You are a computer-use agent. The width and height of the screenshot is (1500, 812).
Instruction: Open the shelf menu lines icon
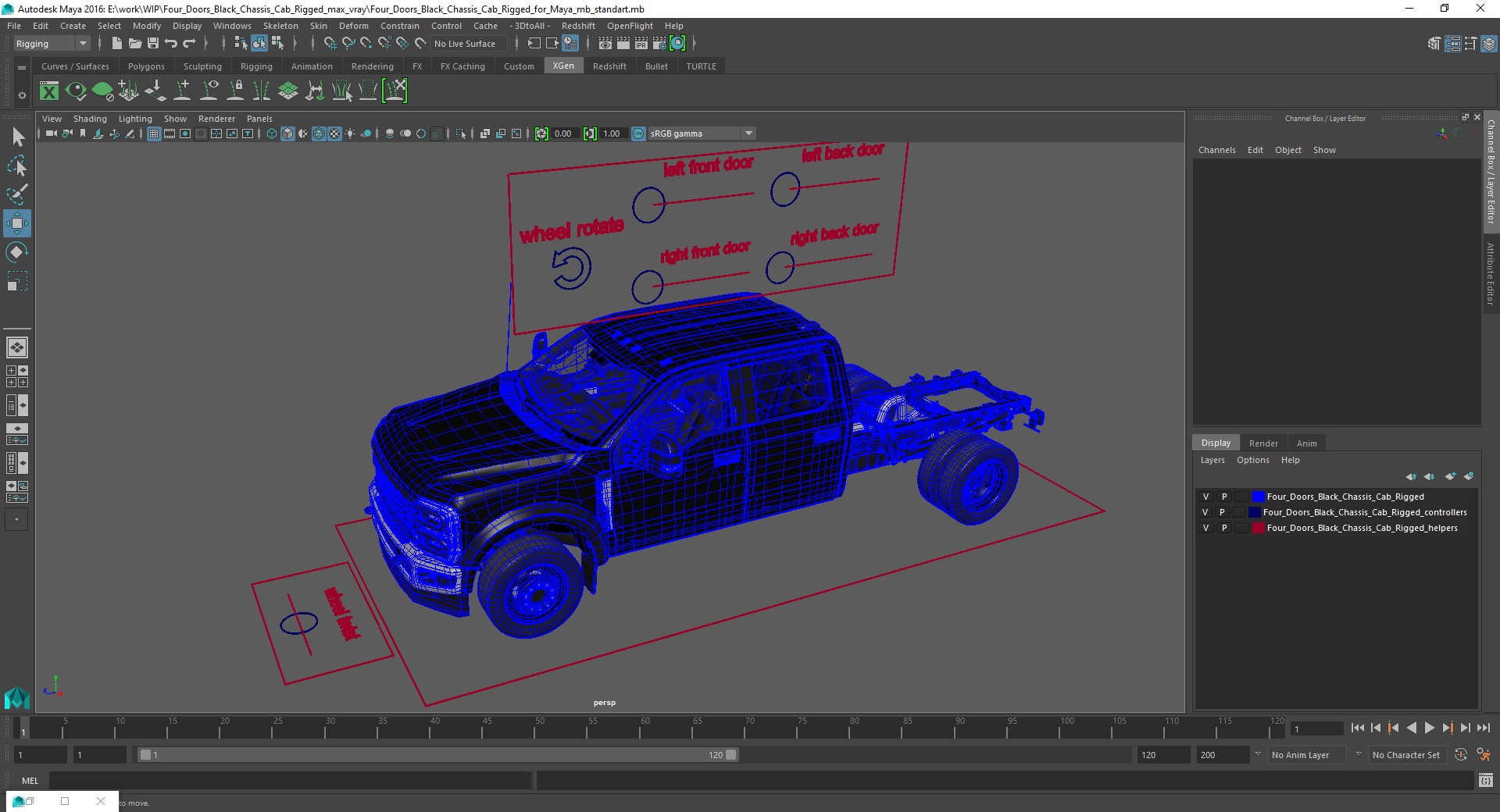pos(22,68)
